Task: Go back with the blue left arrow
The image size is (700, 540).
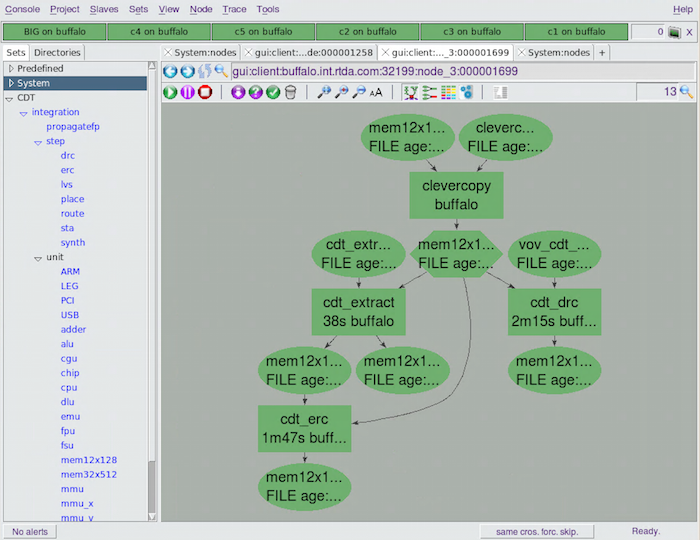Action: tap(170, 71)
